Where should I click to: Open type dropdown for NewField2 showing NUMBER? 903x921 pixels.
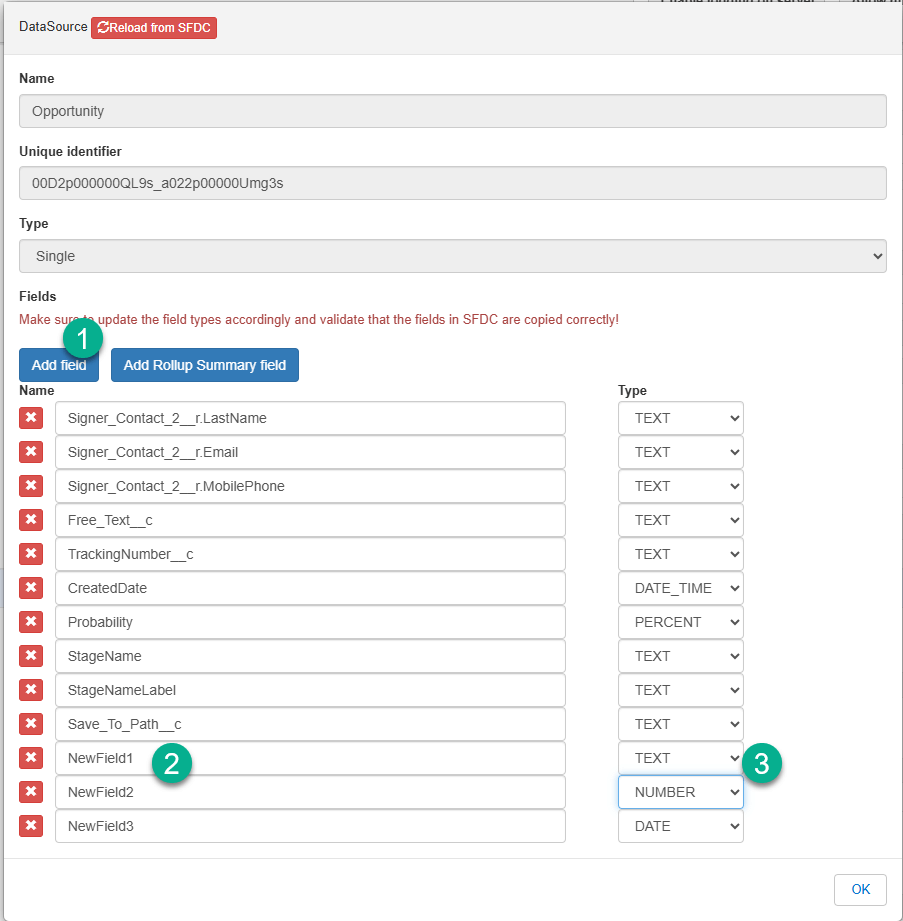coord(680,792)
